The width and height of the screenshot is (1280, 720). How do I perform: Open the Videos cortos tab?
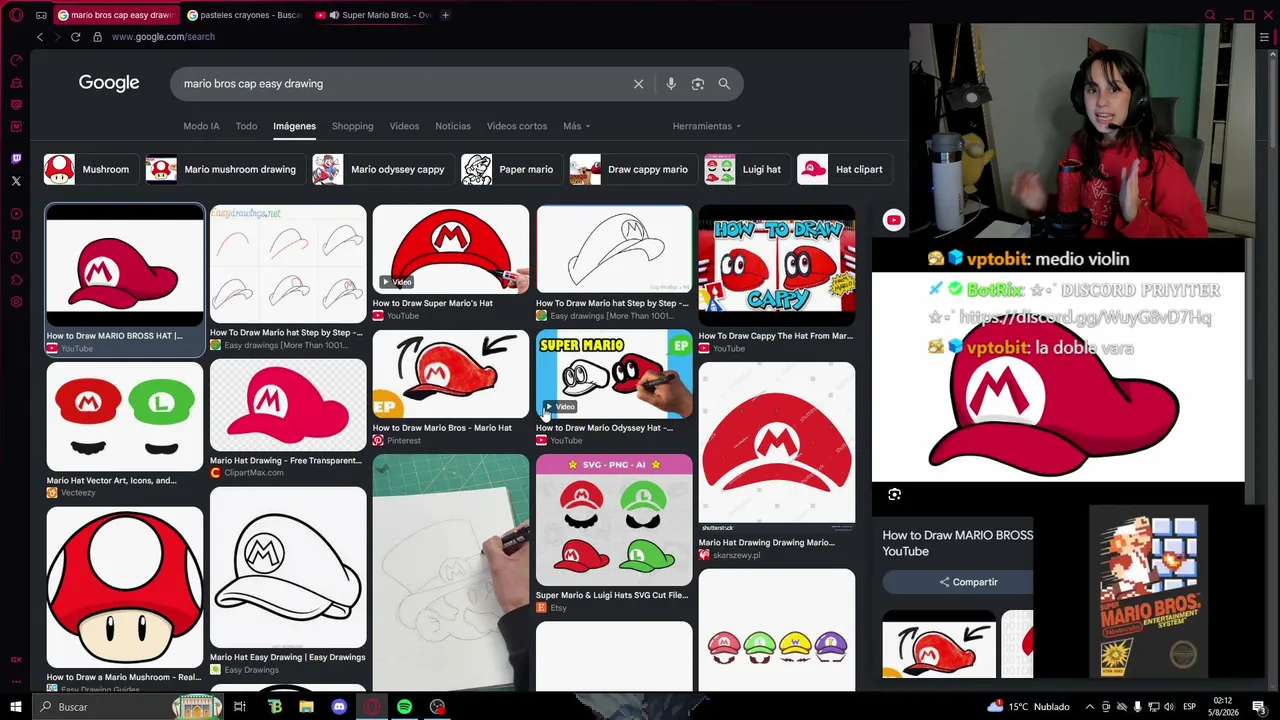click(x=517, y=126)
